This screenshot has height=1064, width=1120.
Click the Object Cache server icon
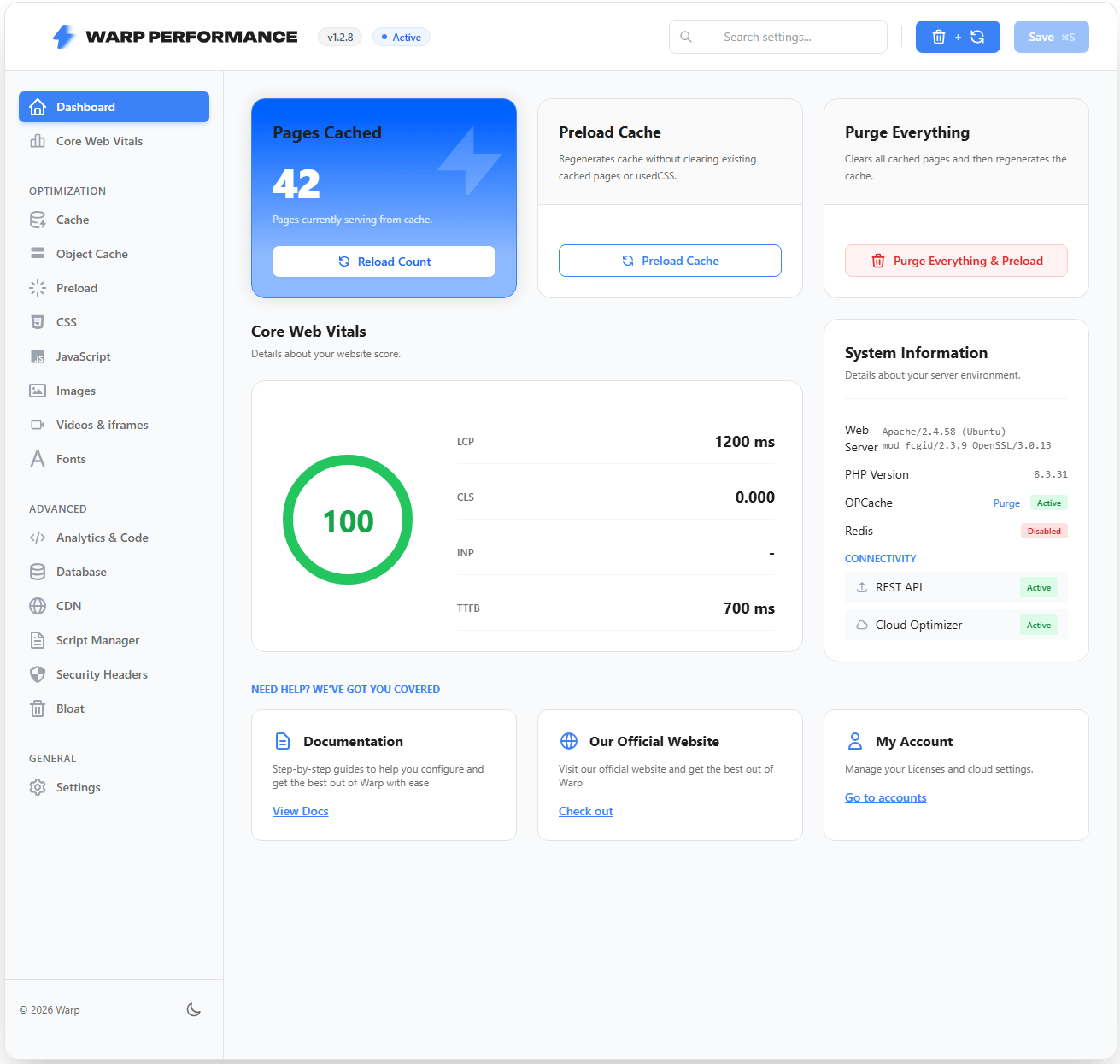tap(38, 254)
